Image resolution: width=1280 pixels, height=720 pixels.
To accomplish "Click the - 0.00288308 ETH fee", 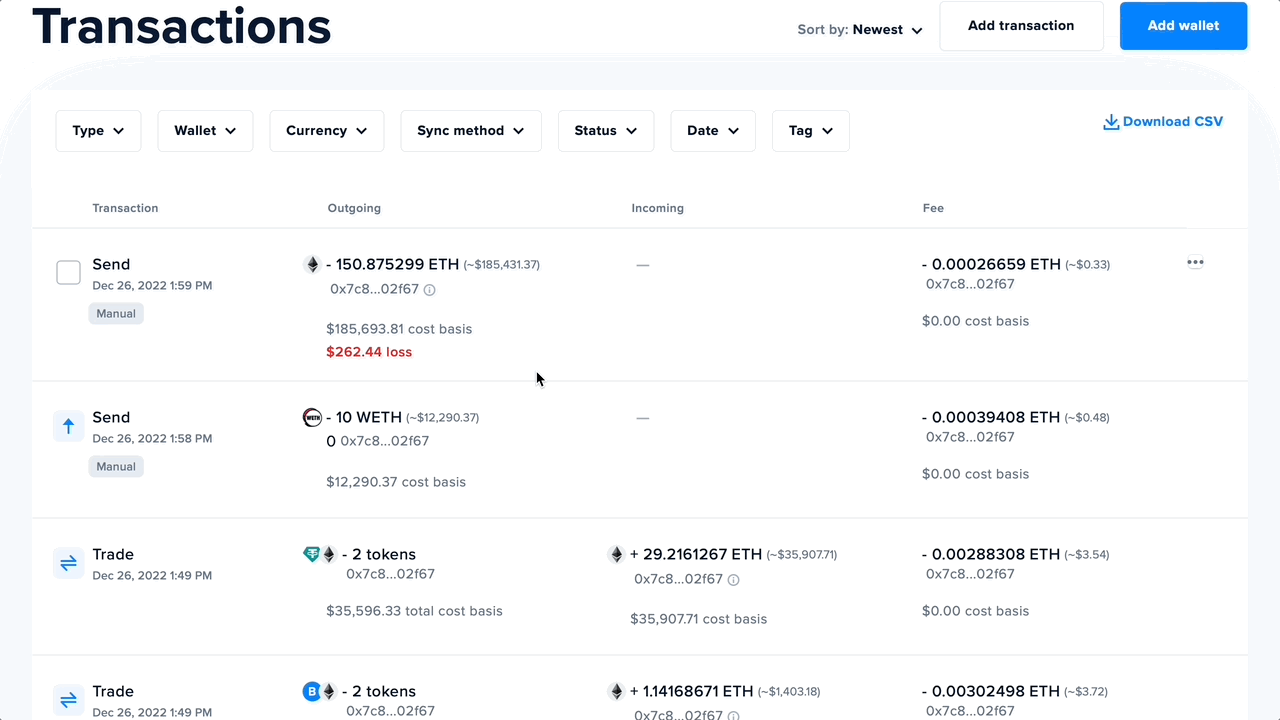I will (991, 554).
